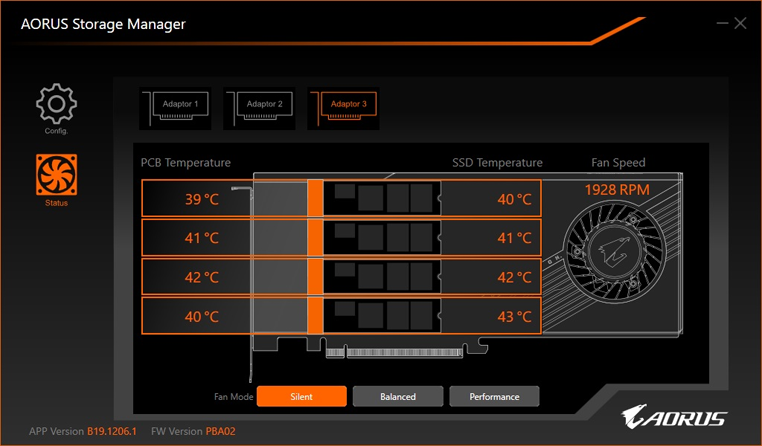
Task: Click the first SSD slot orange bar
Action: (x=315, y=198)
